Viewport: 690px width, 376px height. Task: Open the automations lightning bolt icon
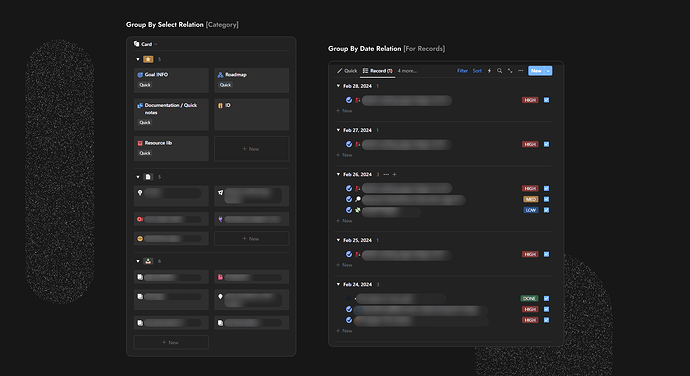tap(489, 71)
